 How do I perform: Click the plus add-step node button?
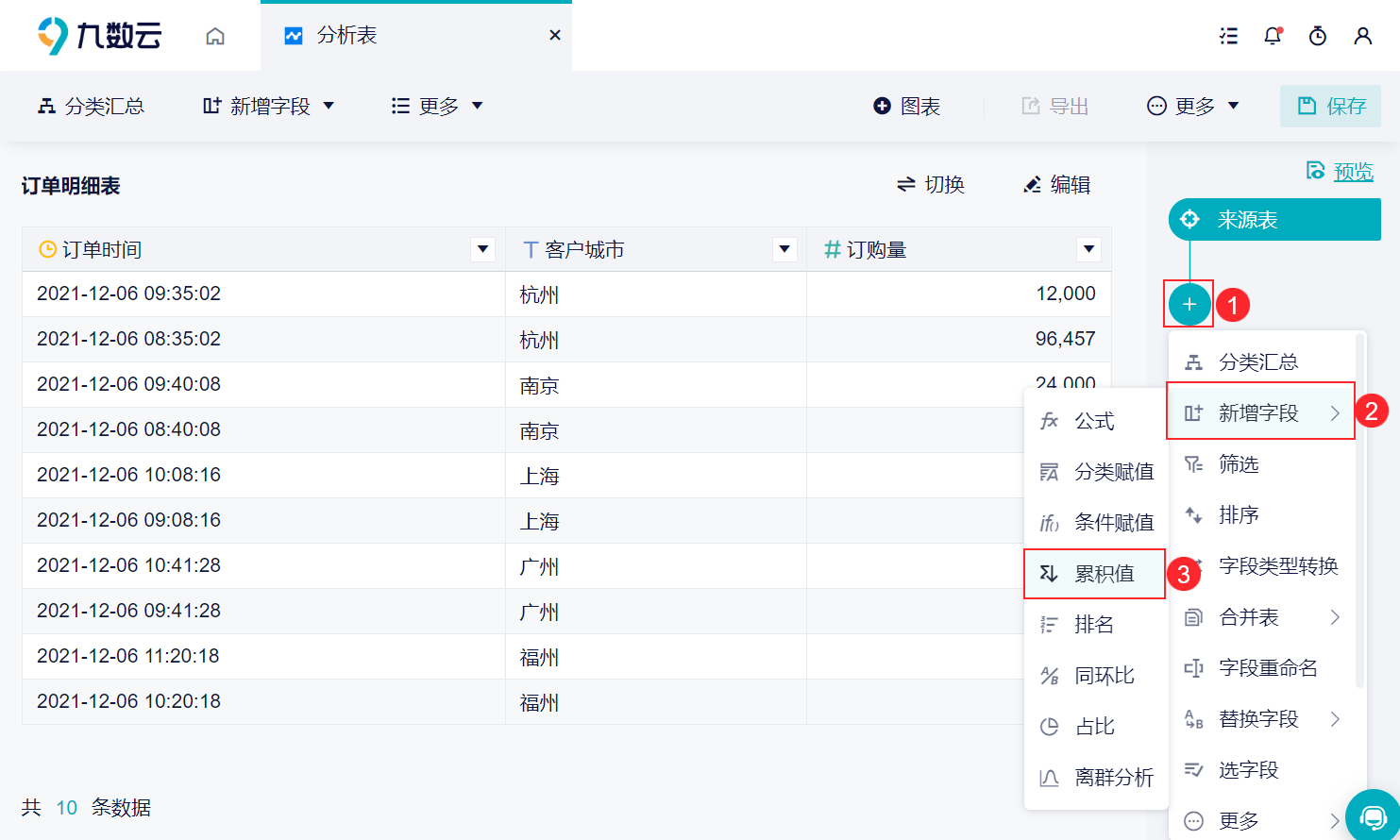(1189, 304)
